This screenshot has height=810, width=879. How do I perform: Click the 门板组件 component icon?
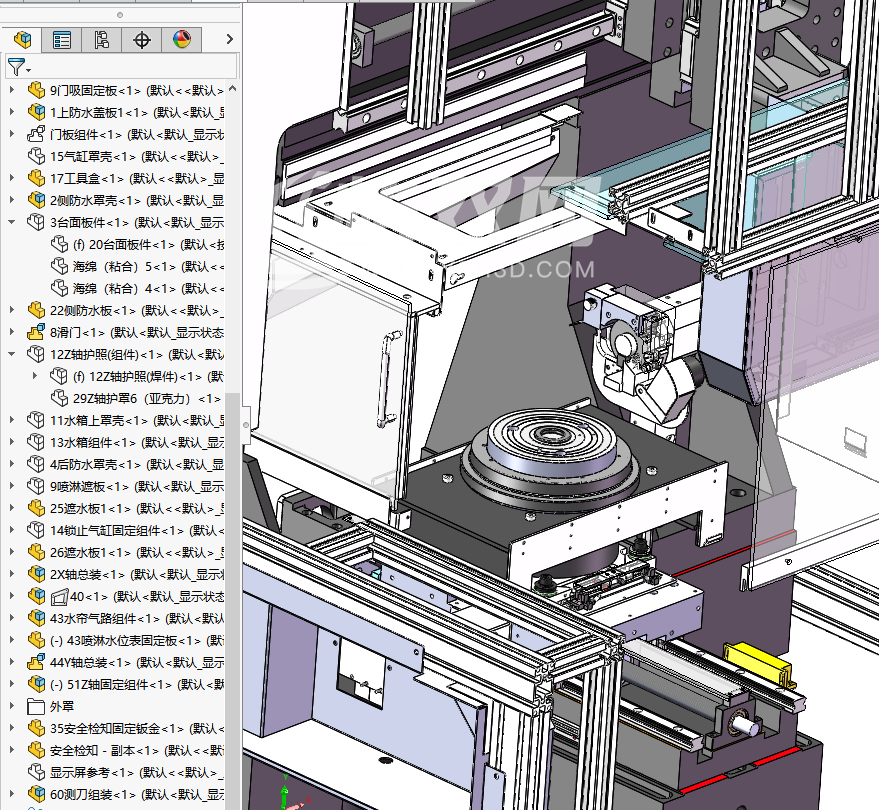(36, 135)
